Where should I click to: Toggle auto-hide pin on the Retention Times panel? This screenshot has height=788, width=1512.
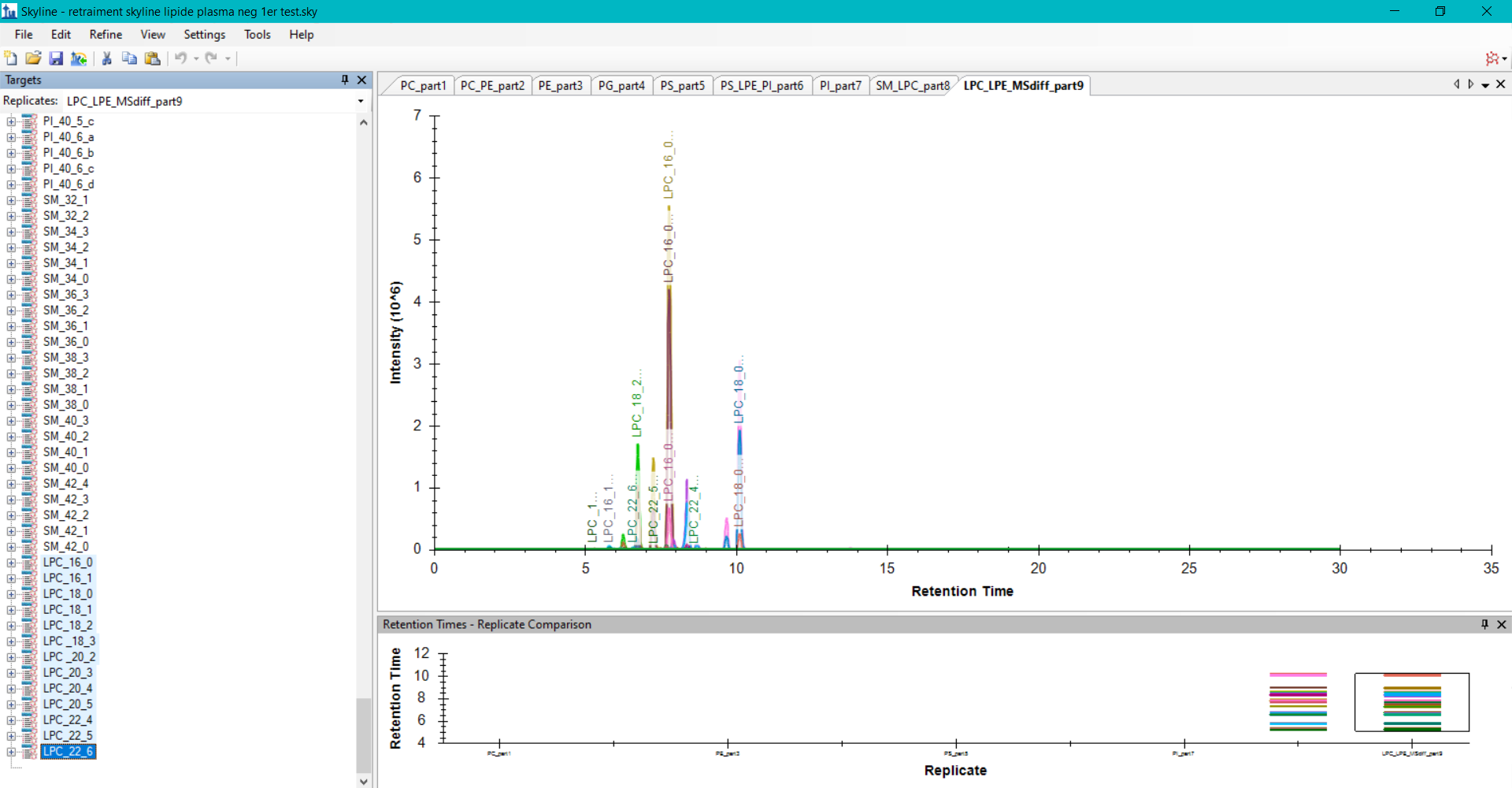click(1485, 624)
